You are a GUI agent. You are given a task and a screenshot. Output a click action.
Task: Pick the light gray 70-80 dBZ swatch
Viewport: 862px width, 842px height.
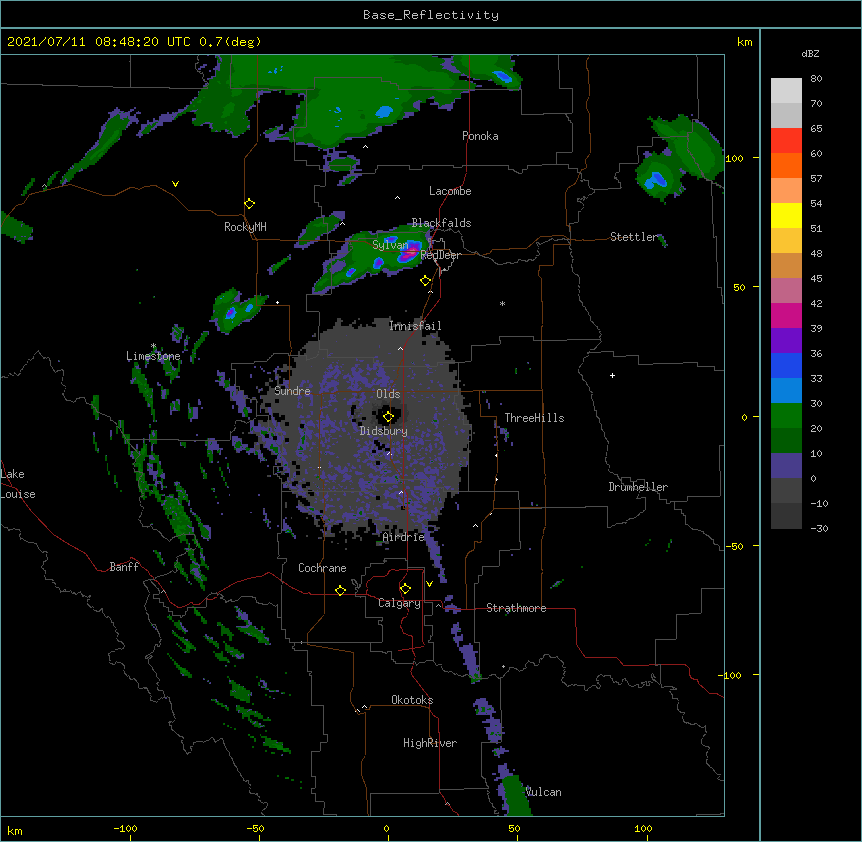[786, 91]
